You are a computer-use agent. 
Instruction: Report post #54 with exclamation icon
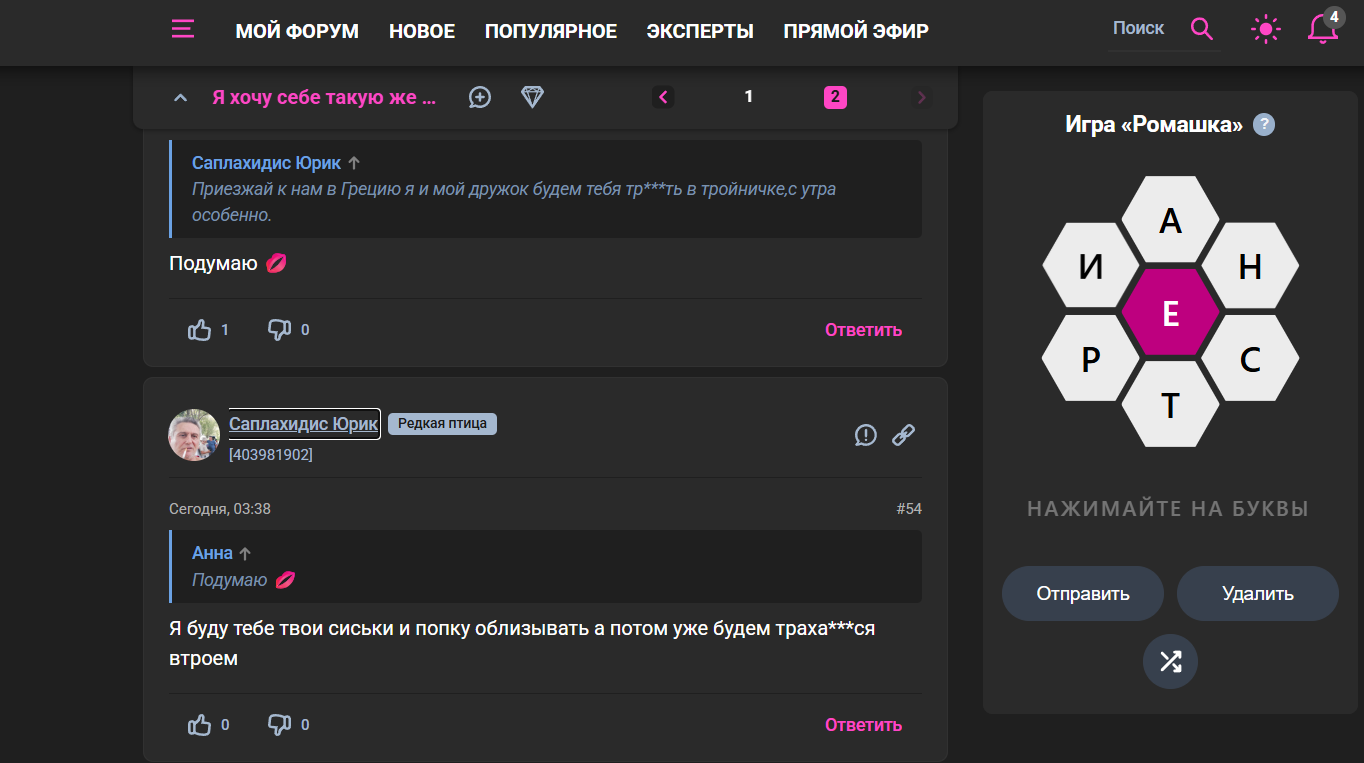tap(866, 435)
